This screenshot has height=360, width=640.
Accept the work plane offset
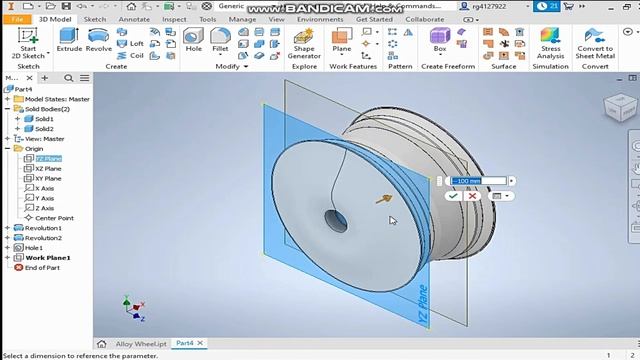(453, 196)
